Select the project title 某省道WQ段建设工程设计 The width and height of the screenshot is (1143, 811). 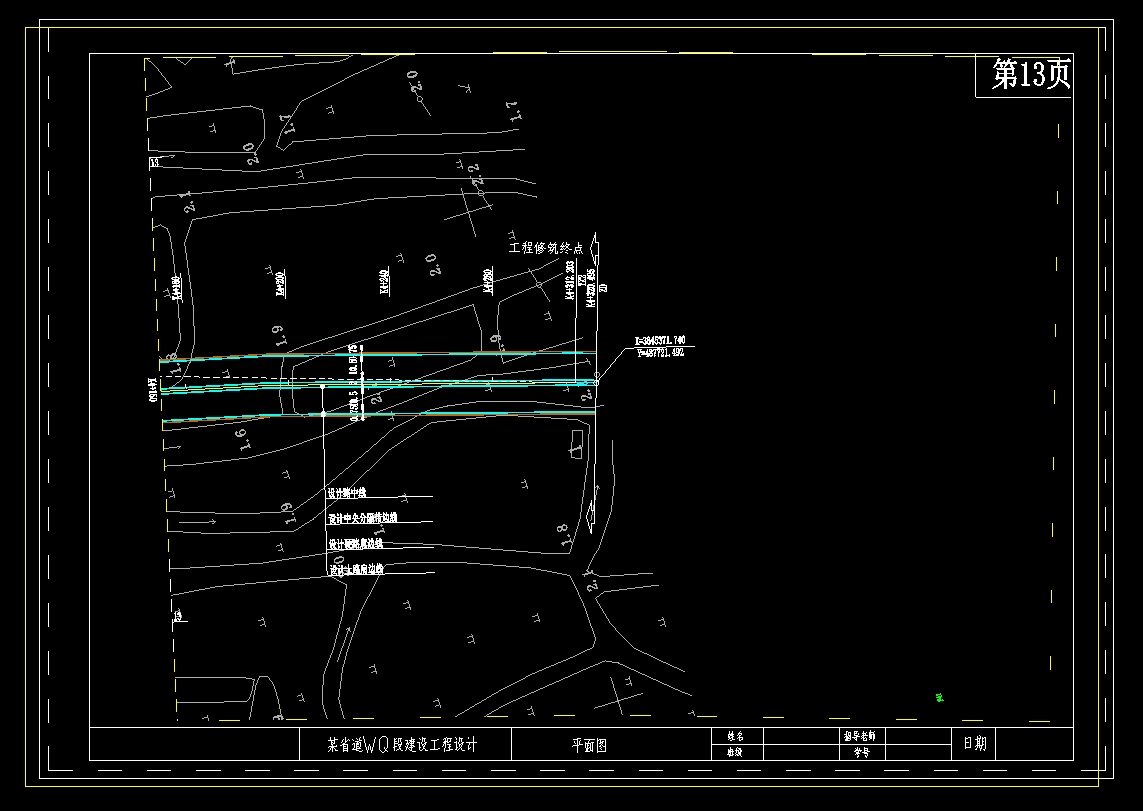click(403, 745)
